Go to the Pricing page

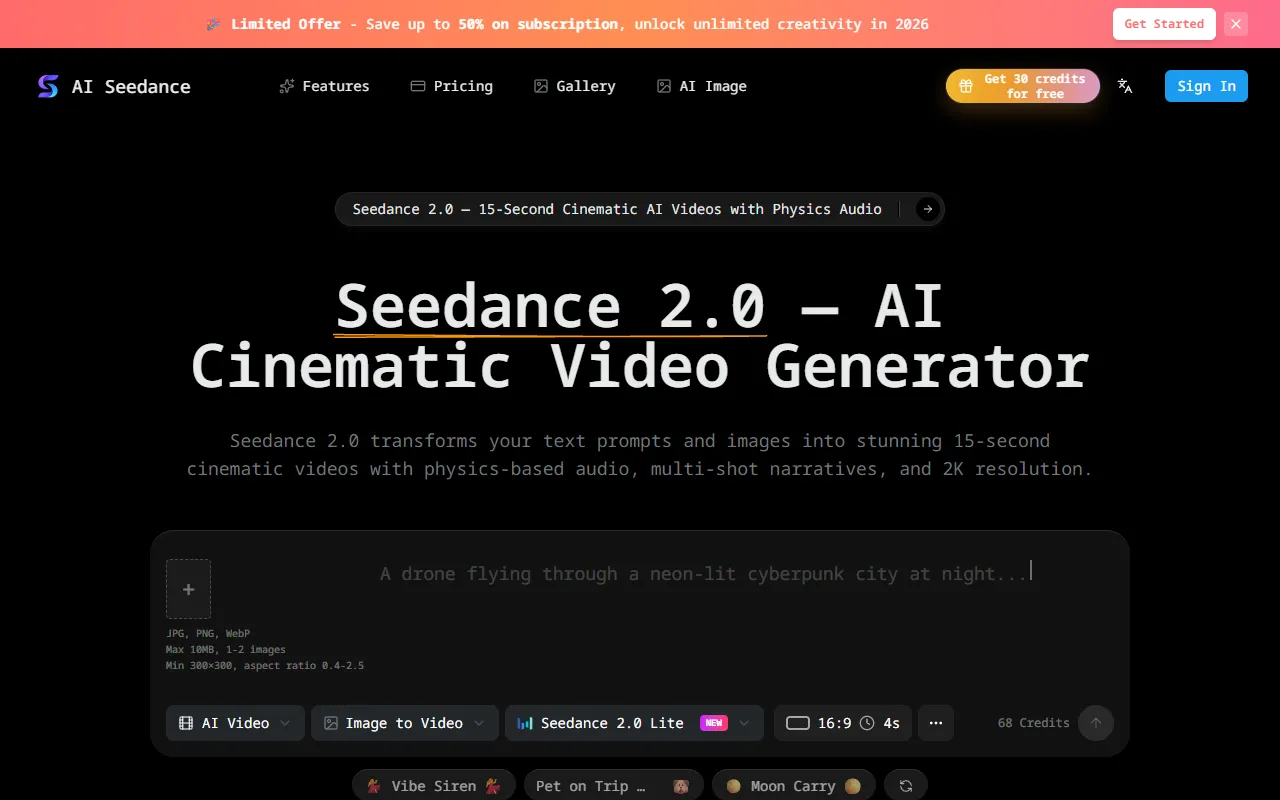(452, 86)
